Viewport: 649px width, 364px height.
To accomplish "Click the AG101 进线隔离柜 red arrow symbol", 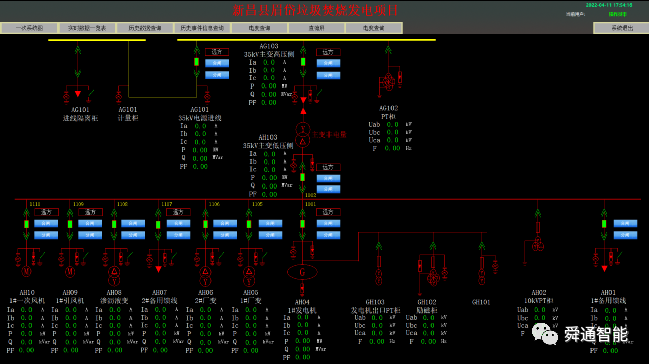I will (x=78, y=94).
